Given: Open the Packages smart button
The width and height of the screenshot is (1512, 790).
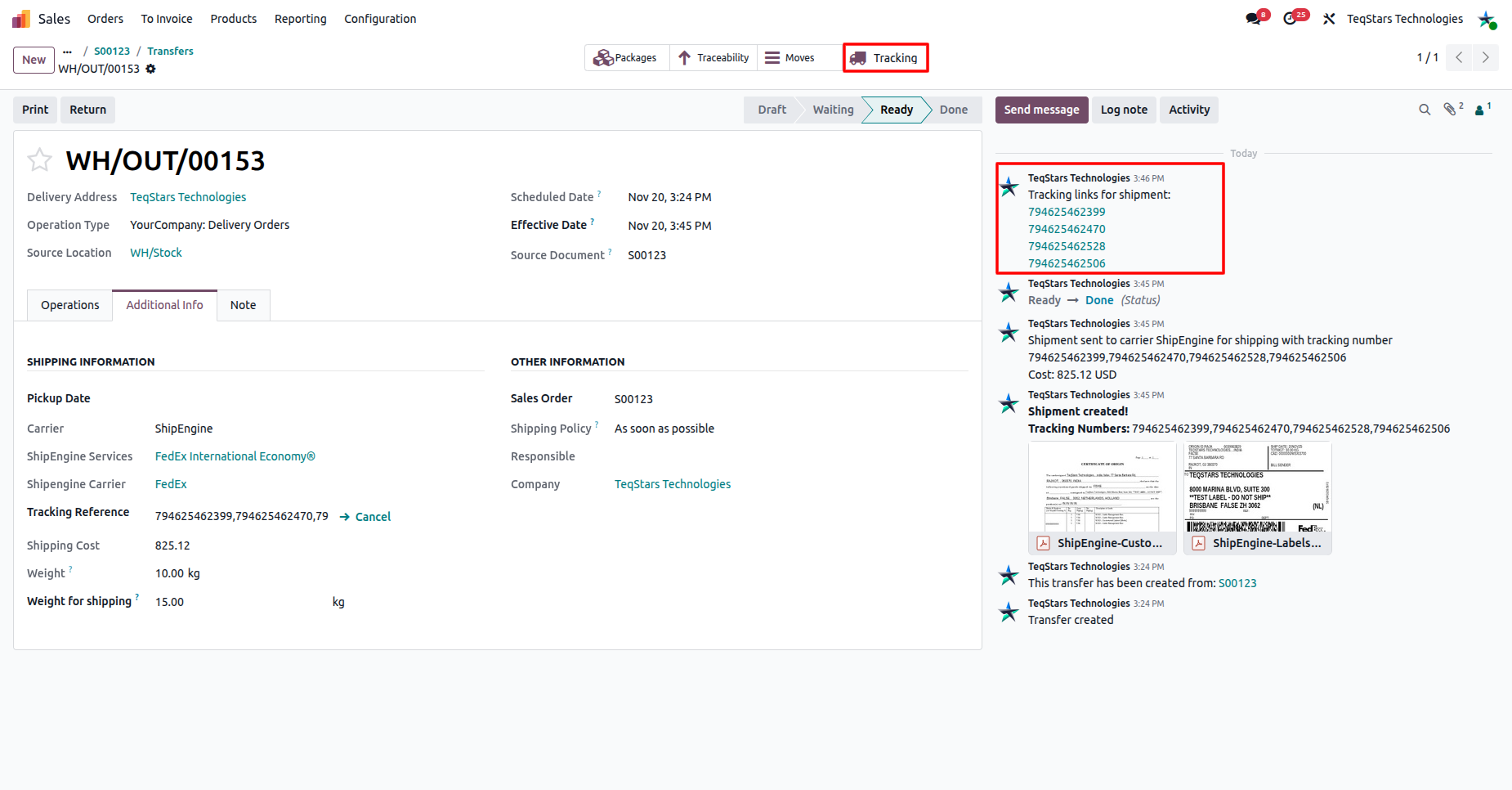Looking at the screenshot, I should [x=626, y=58].
